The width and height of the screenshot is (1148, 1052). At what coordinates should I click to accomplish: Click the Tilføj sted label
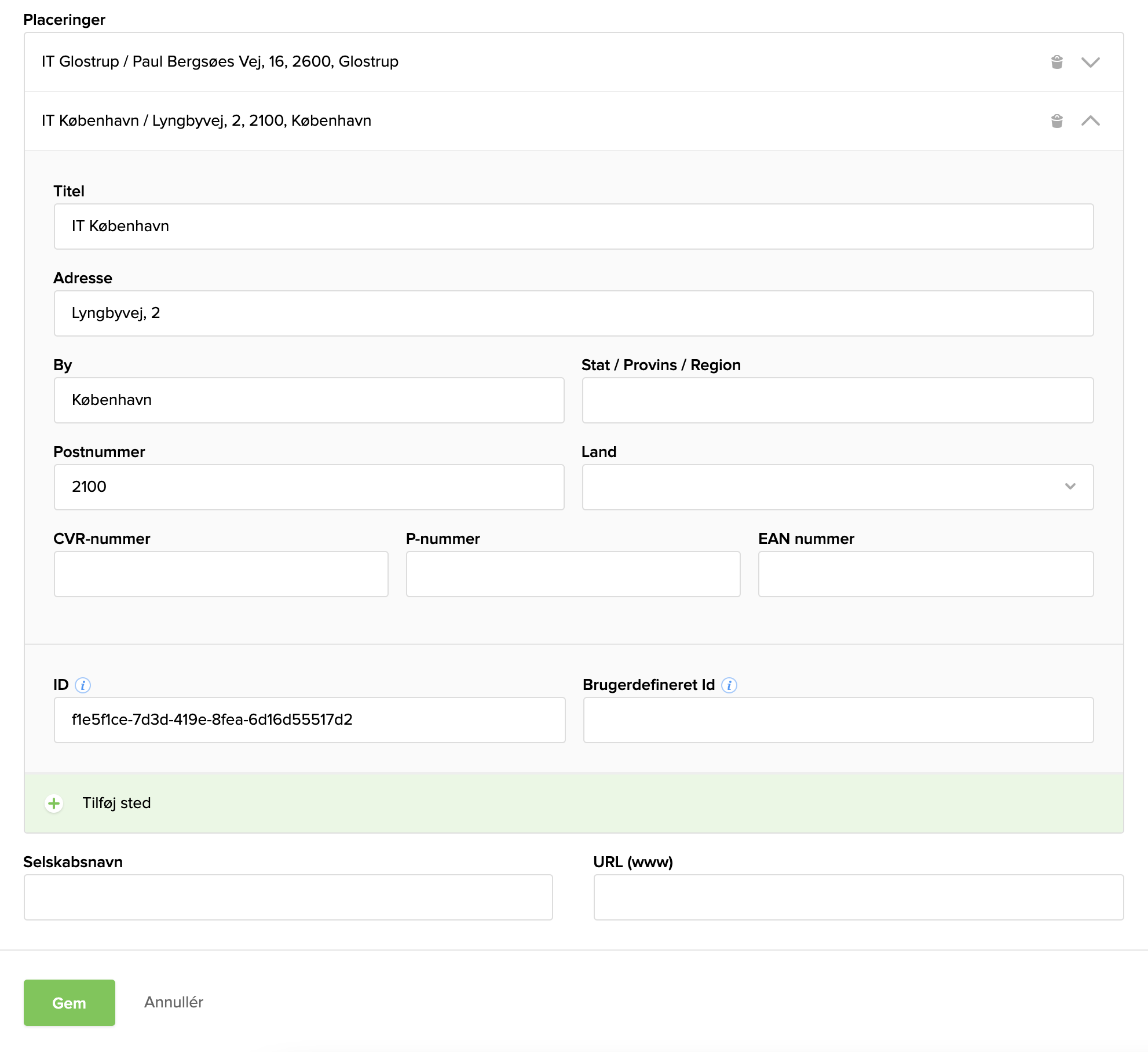(116, 803)
